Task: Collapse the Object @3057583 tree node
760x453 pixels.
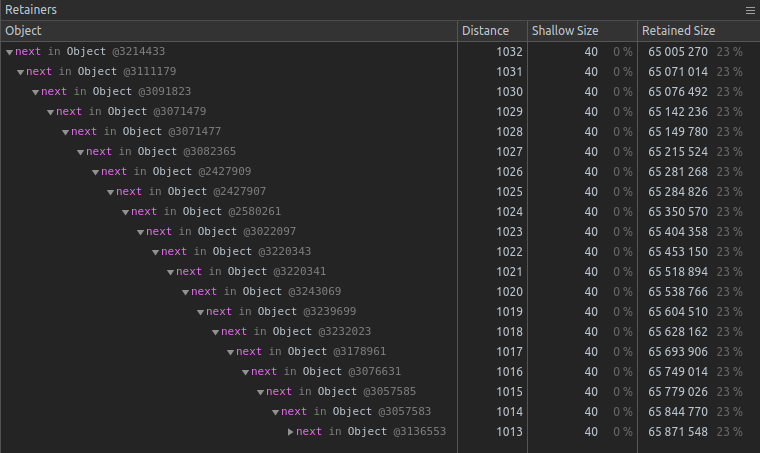Action: pos(276,412)
